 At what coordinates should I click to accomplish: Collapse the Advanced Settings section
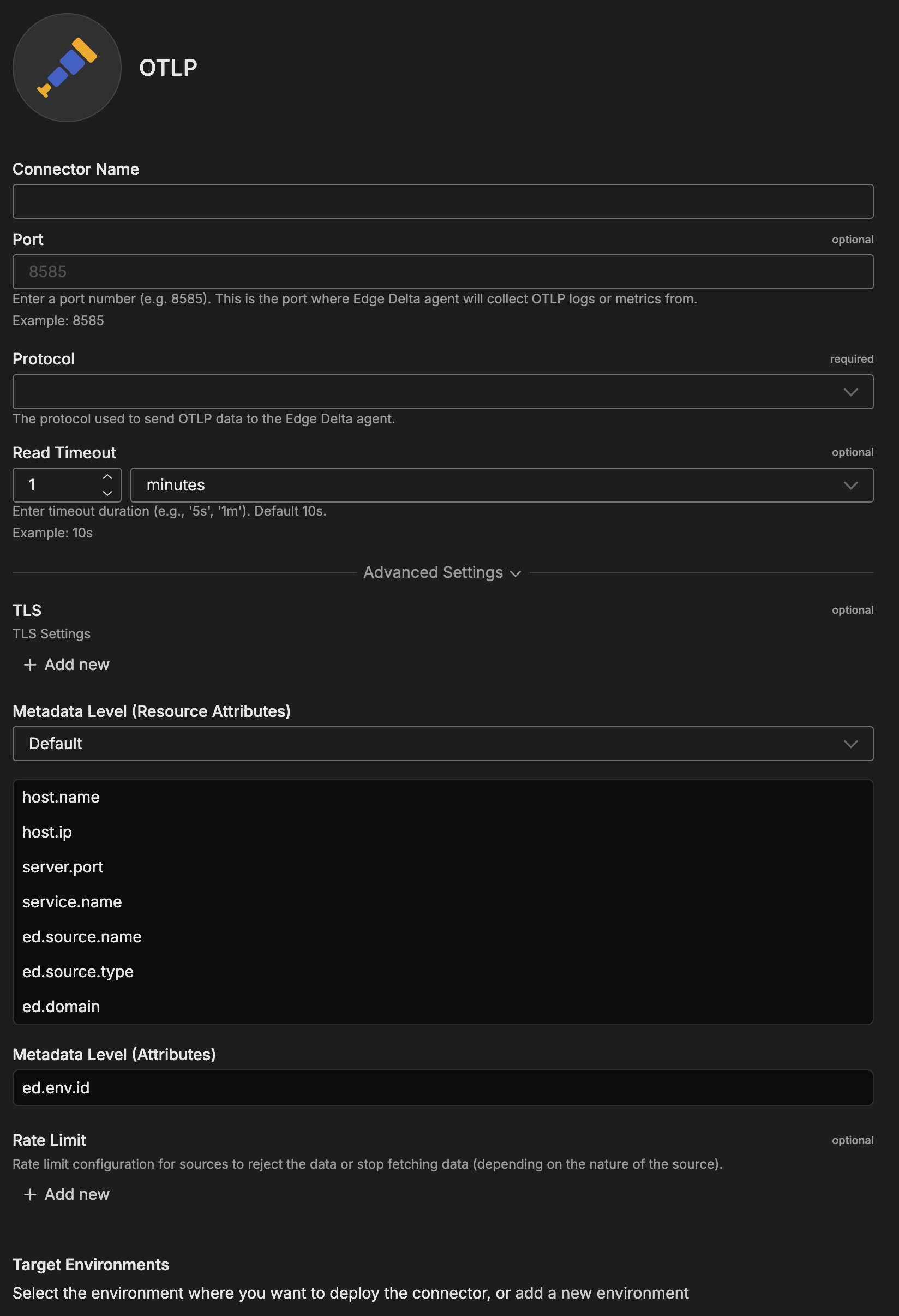point(442,572)
